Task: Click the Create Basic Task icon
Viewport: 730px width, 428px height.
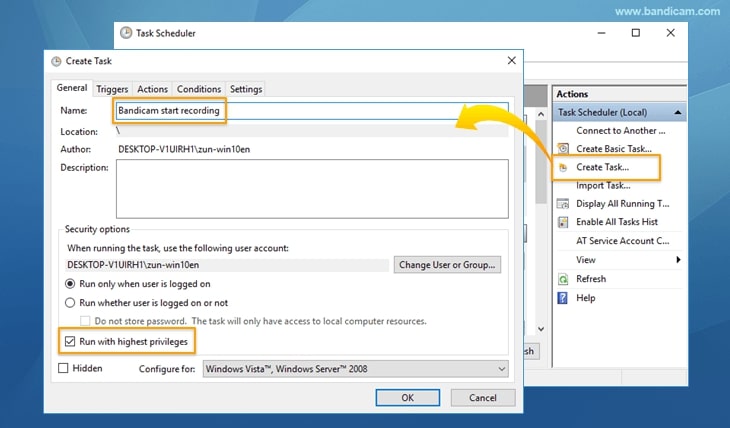Action: pyautogui.click(x=563, y=149)
